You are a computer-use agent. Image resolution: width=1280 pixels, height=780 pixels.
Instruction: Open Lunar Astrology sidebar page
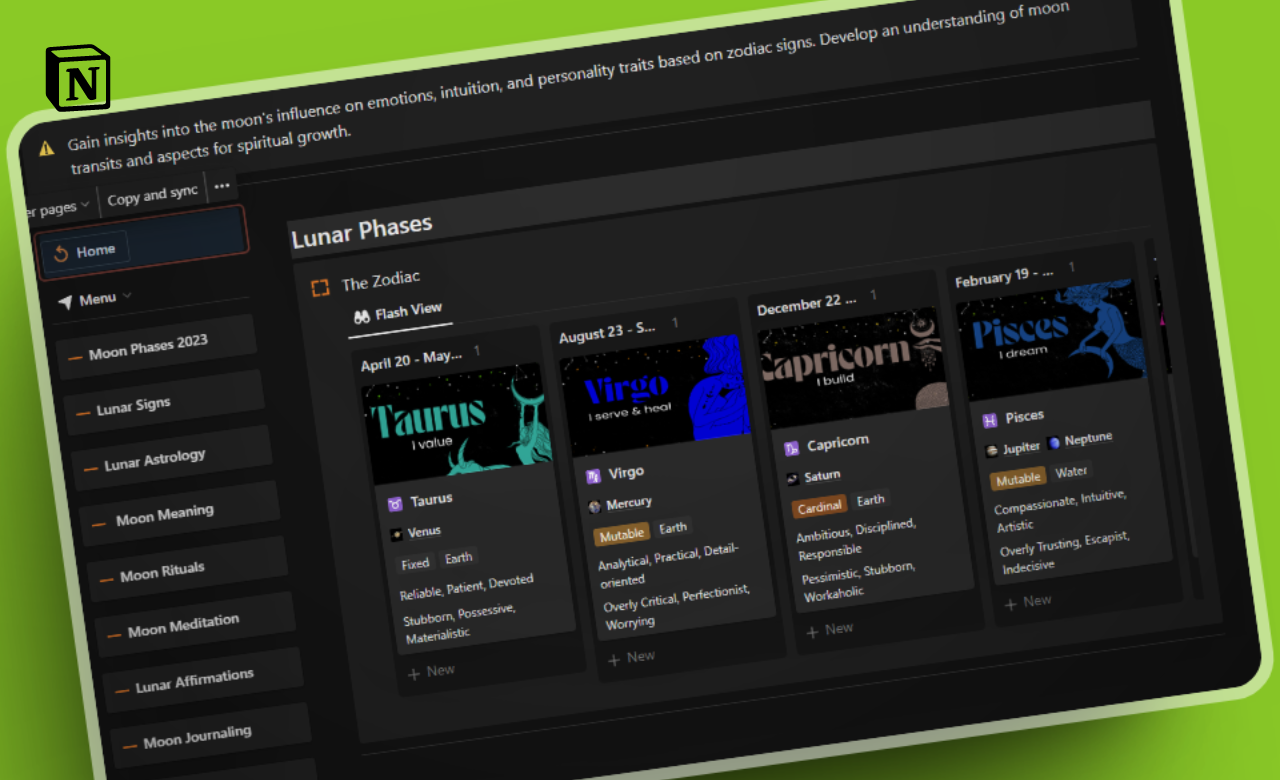coord(172,459)
